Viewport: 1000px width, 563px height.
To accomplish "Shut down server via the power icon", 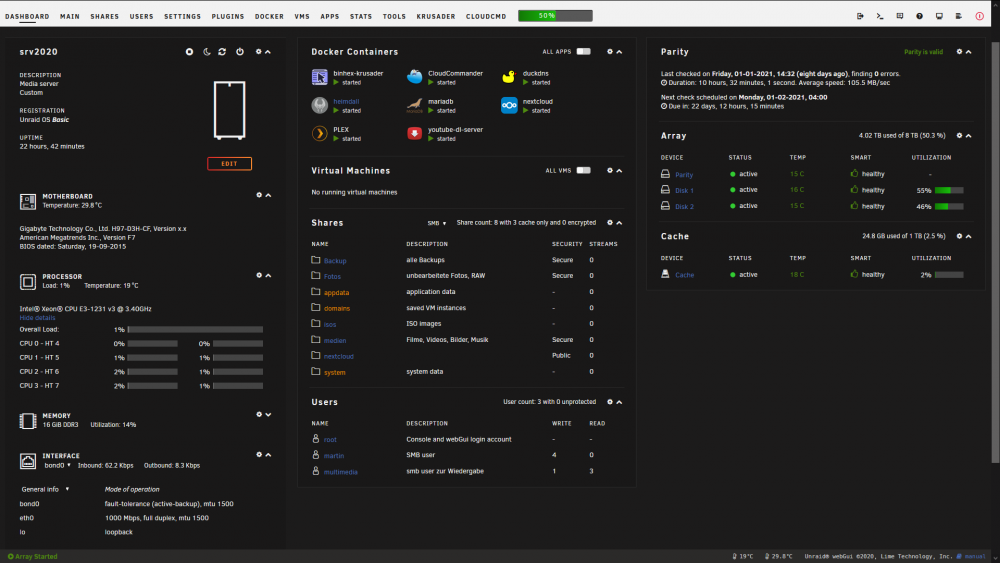I will click(x=240, y=52).
